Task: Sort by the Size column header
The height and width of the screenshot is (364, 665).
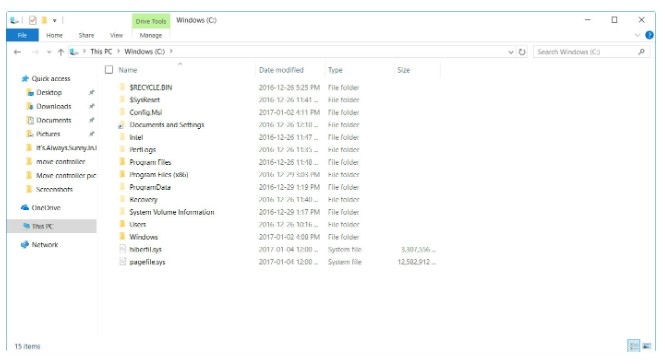Action: click(403, 70)
